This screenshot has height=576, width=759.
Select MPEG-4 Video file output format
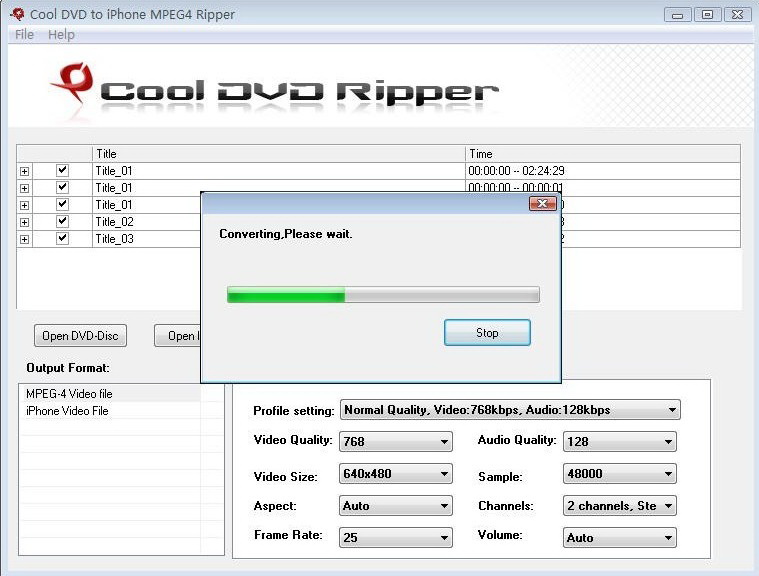pyautogui.click(x=69, y=394)
